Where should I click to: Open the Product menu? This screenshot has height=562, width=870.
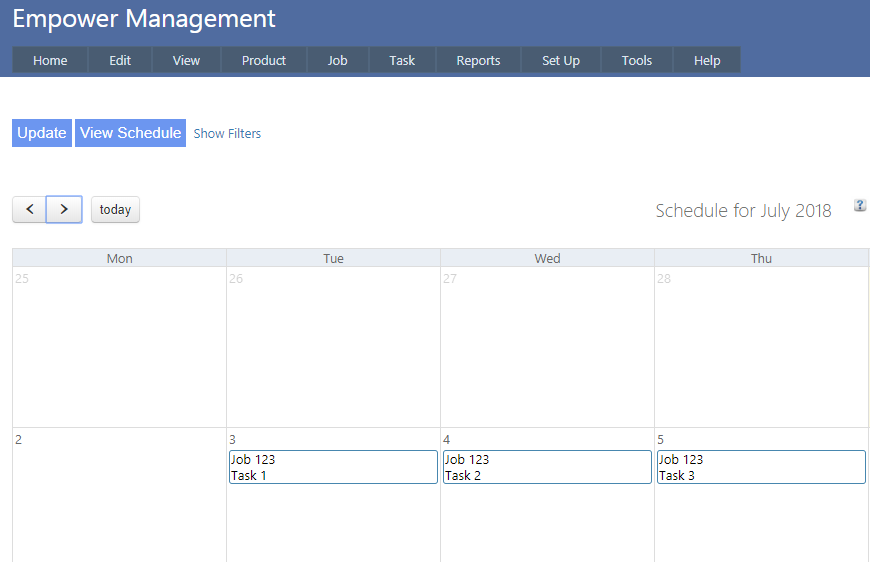pos(264,60)
